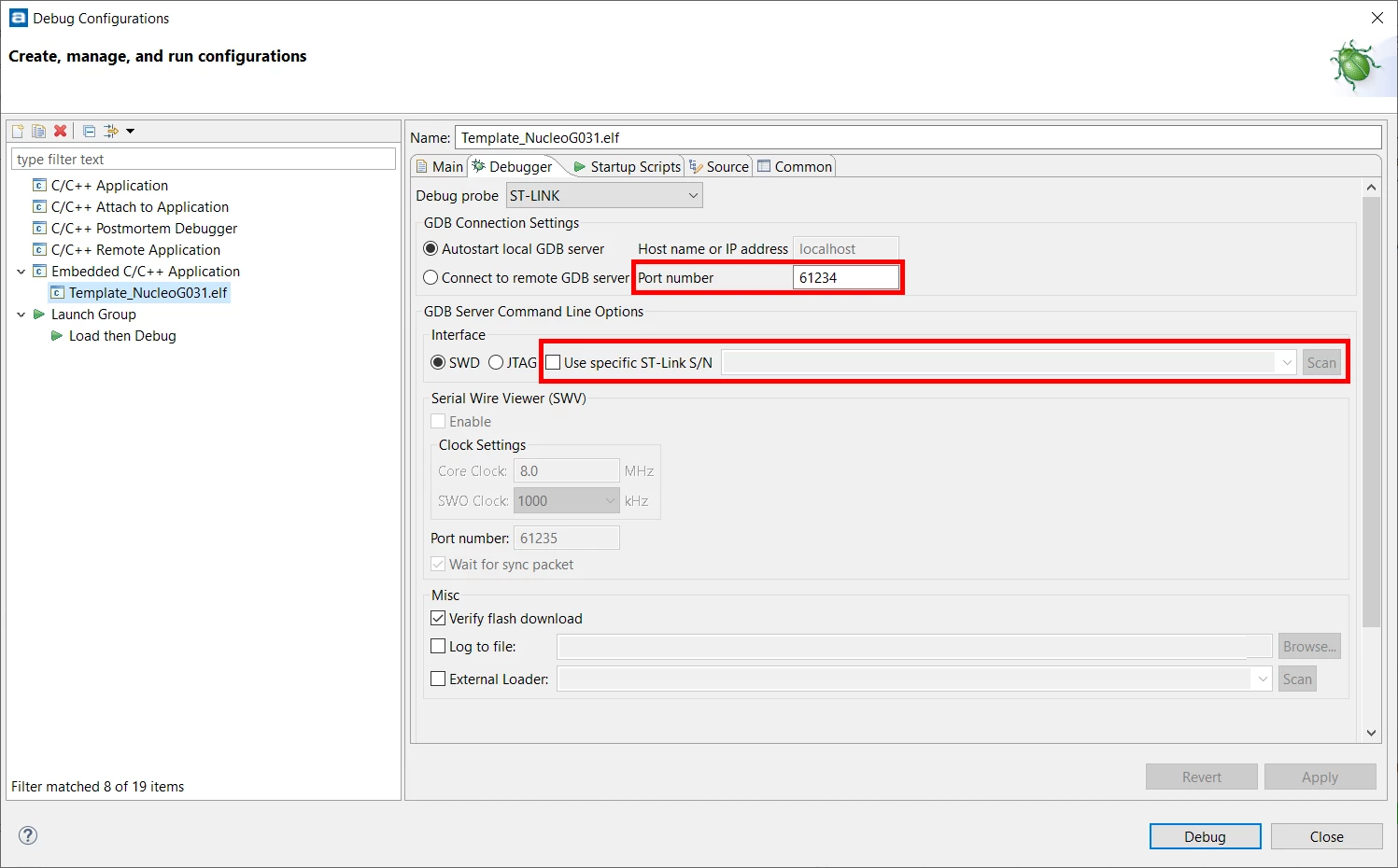This screenshot has width=1398, height=868.
Task: Select C/C++ Remote Application entry
Action: [135, 249]
